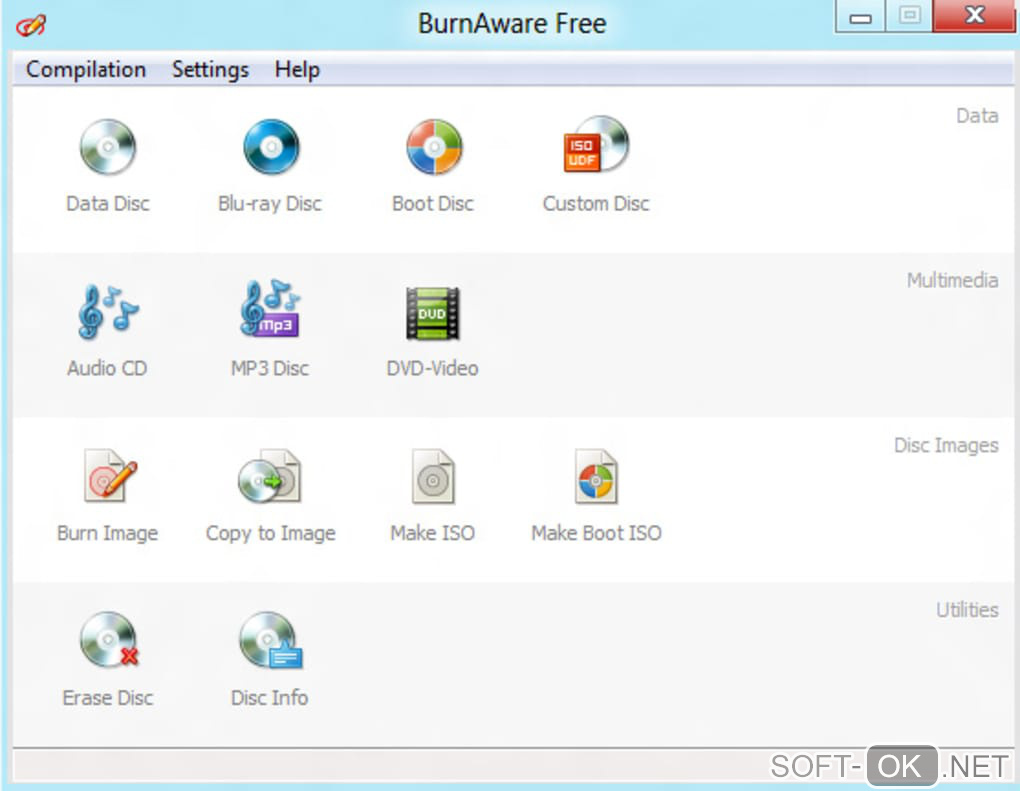Click the Erase Disc red-X icon
Image resolution: width=1020 pixels, height=791 pixels.
pyautogui.click(x=109, y=639)
